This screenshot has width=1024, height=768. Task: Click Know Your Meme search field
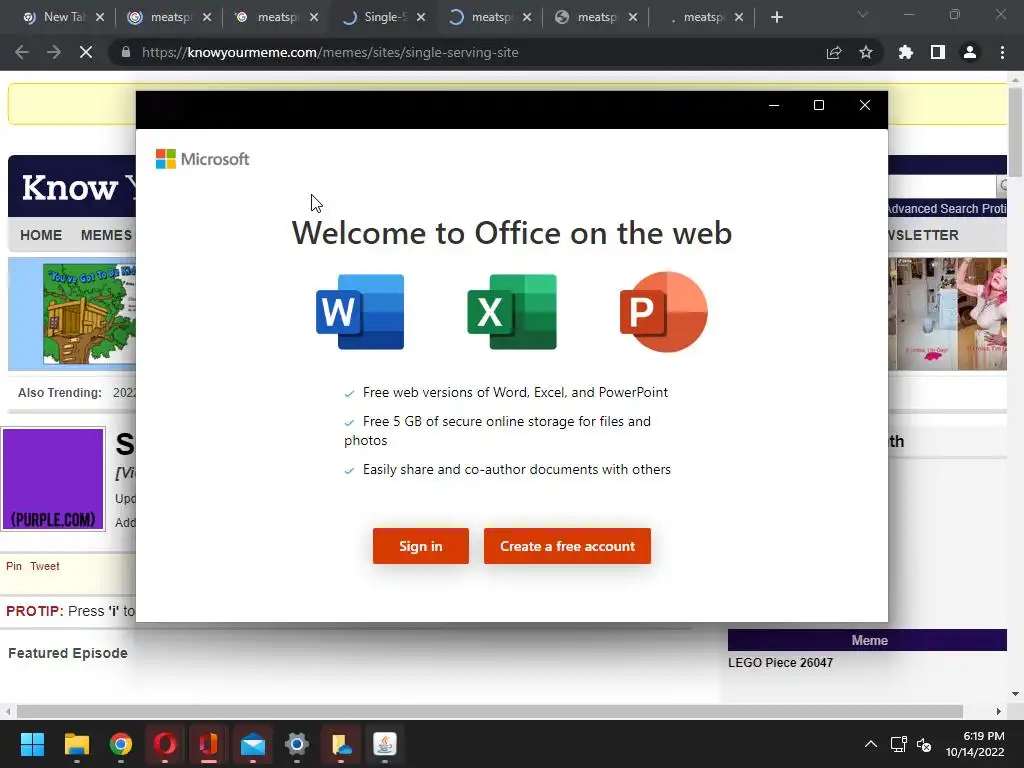[x=942, y=185]
